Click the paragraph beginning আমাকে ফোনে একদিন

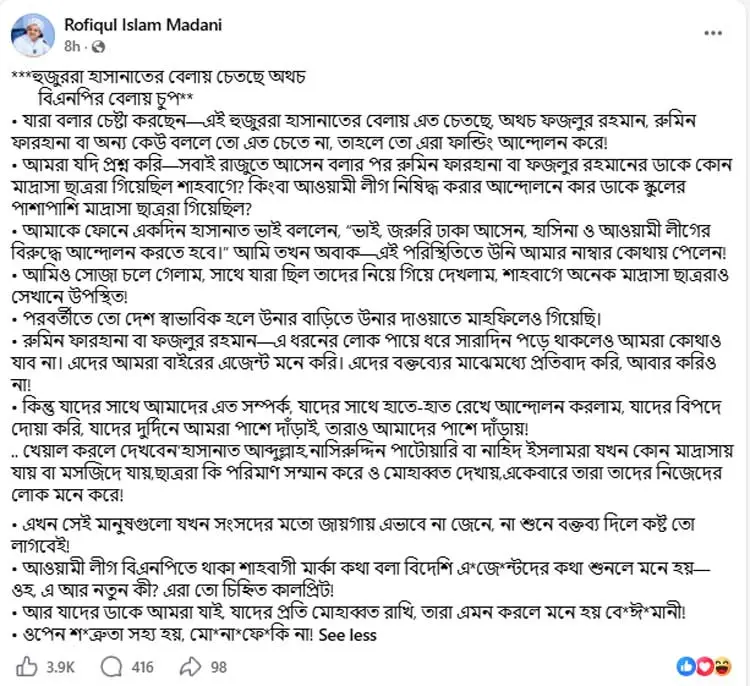coord(369,242)
